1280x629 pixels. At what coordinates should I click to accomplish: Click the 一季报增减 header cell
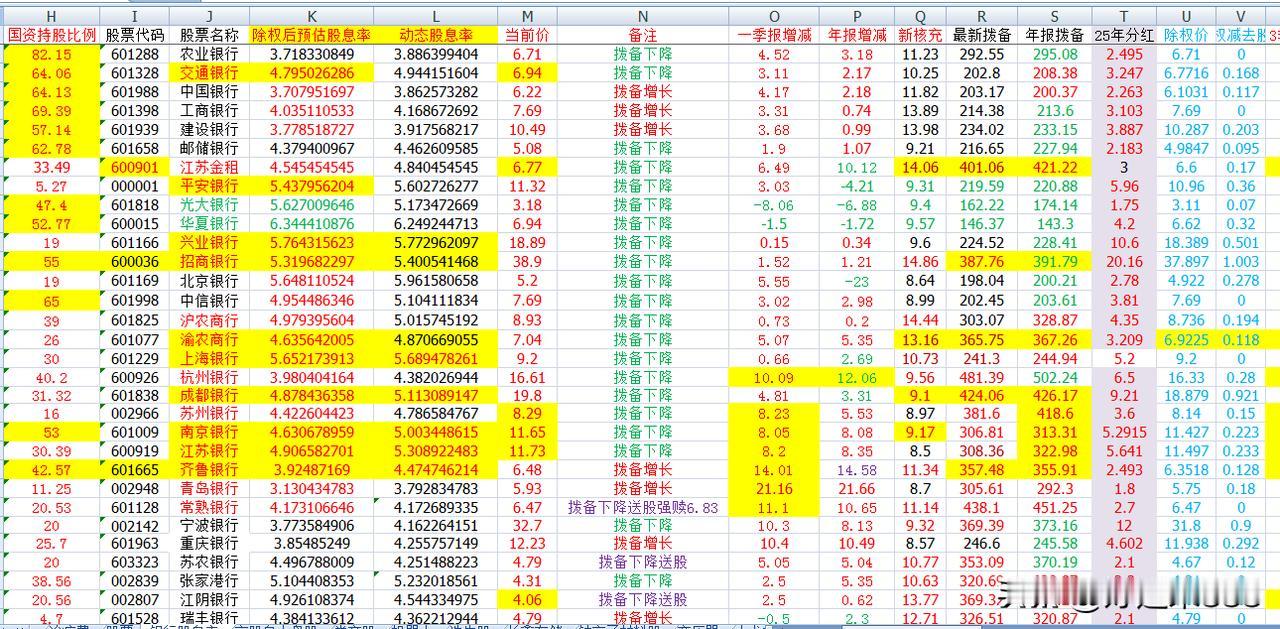[x=774, y=35]
